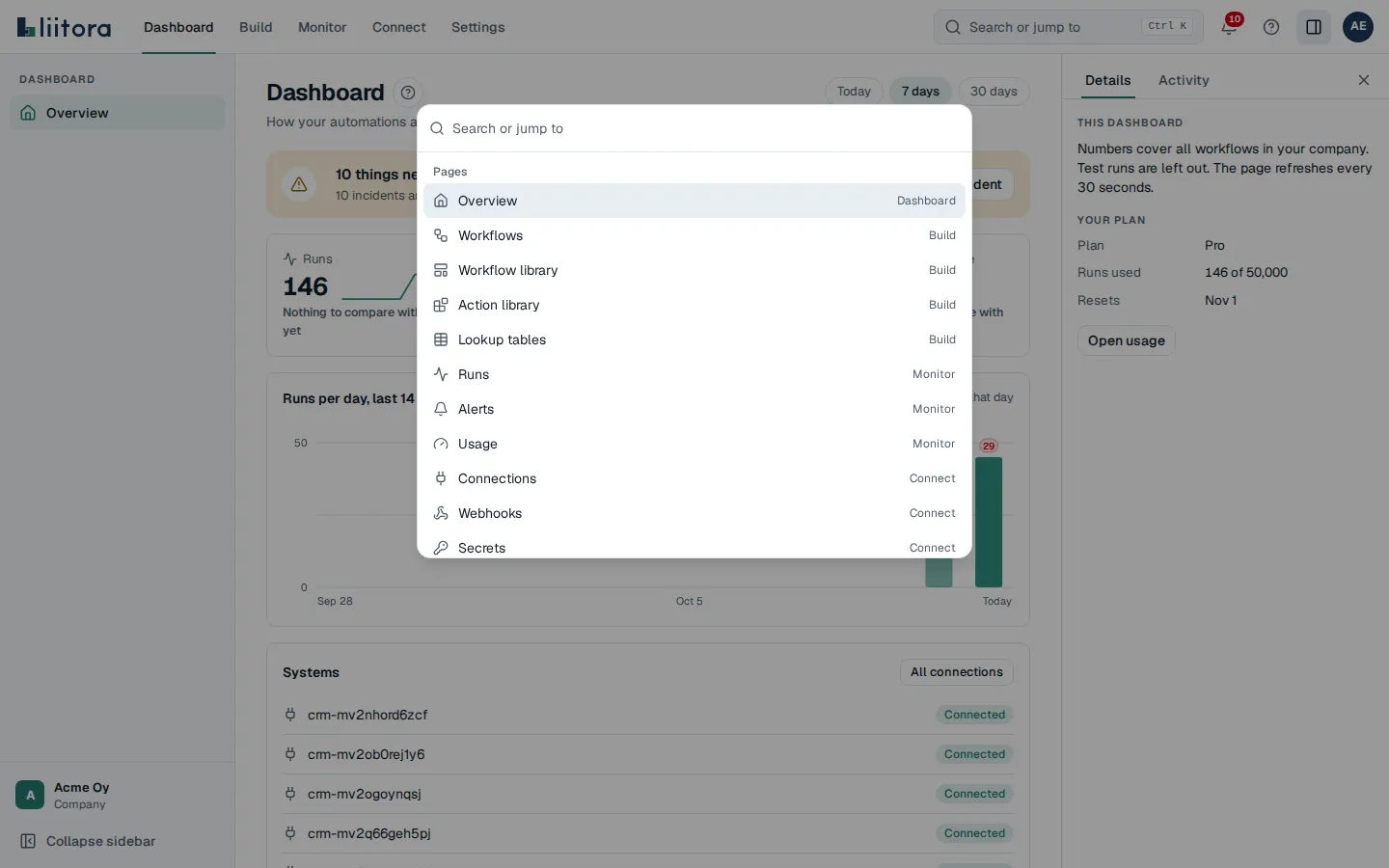Click the Action library icon
Screen dimensions: 1389x868
[441, 305]
